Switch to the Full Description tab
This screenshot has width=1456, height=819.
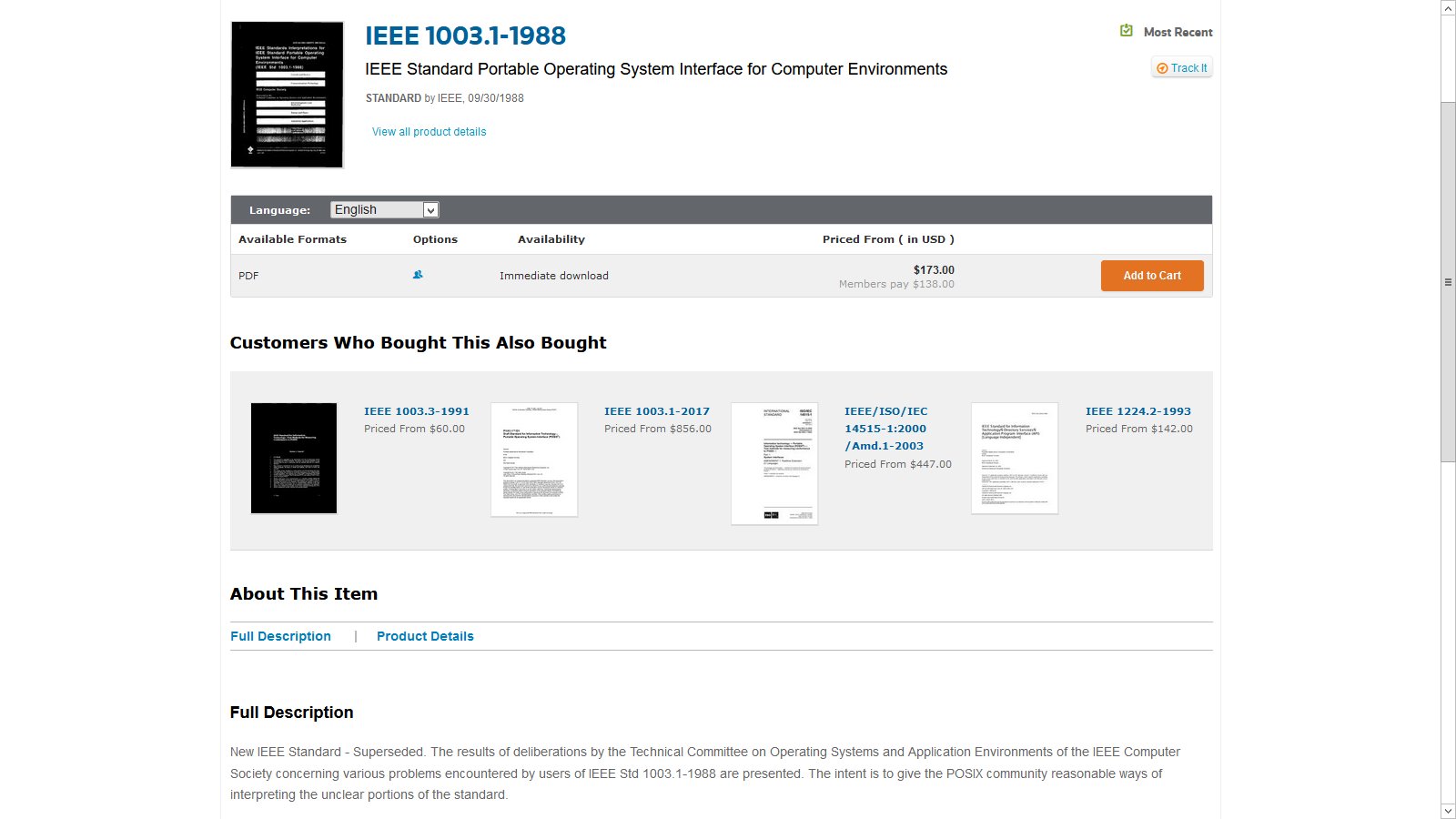coord(280,636)
